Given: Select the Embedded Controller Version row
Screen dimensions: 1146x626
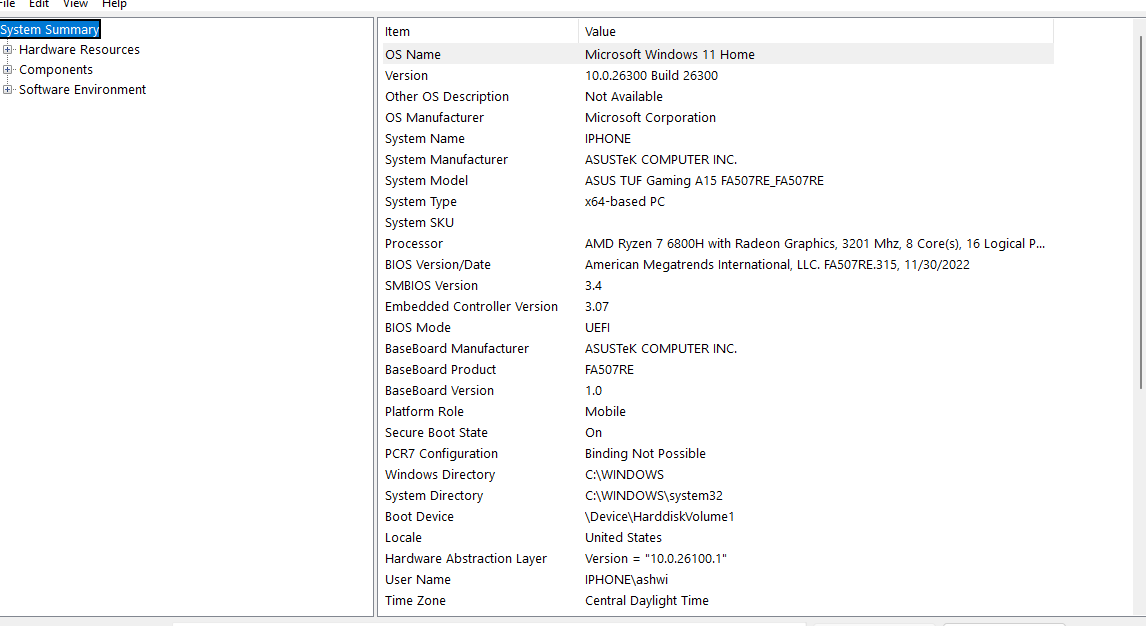Looking at the screenshot, I should tap(718, 307).
